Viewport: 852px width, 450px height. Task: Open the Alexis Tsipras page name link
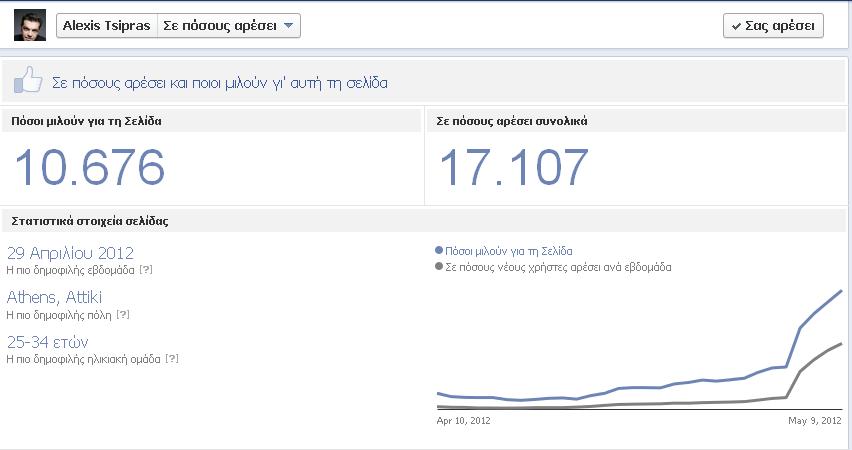[107, 26]
